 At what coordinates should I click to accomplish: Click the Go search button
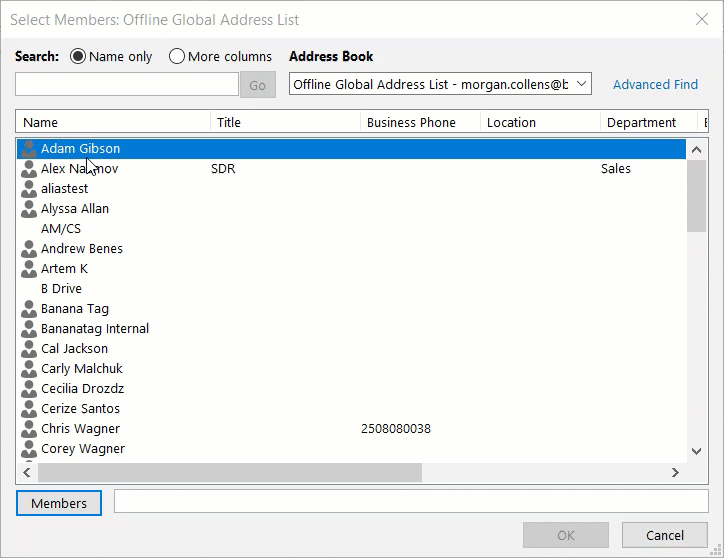click(258, 85)
